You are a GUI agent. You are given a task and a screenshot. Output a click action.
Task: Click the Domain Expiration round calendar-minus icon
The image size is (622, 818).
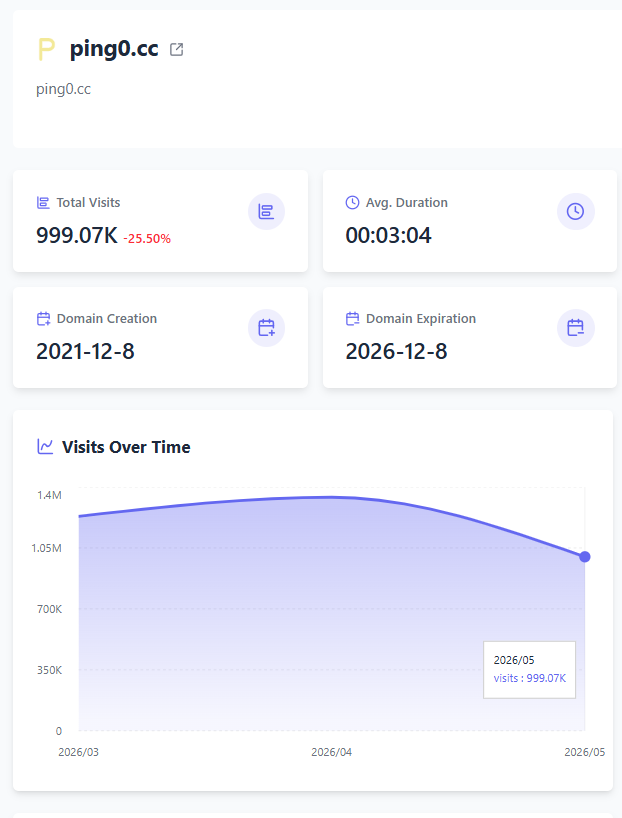[576, 328]
